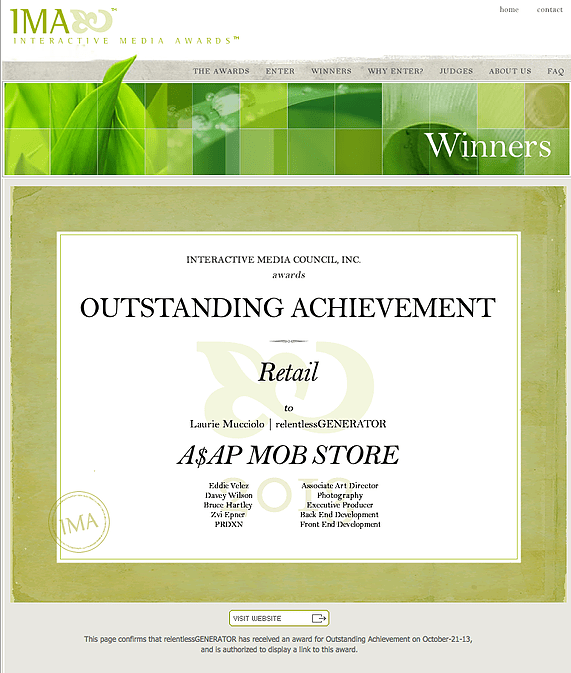This screenshot has width=571, height=673.
Task: Open the contact link
Action: (x=550, y=9)
